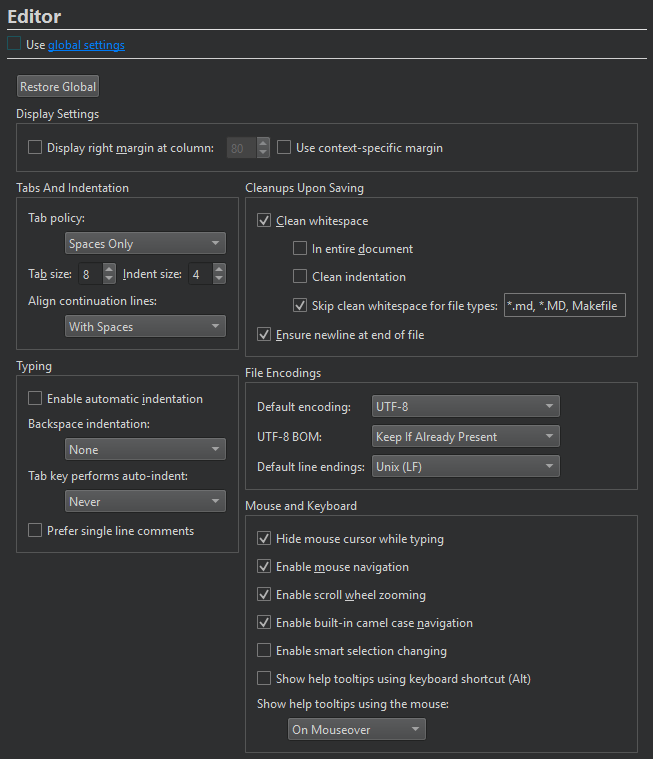Click the Restore Global button
The height and width of the screenshot is (759, 653).
[58, 87]
